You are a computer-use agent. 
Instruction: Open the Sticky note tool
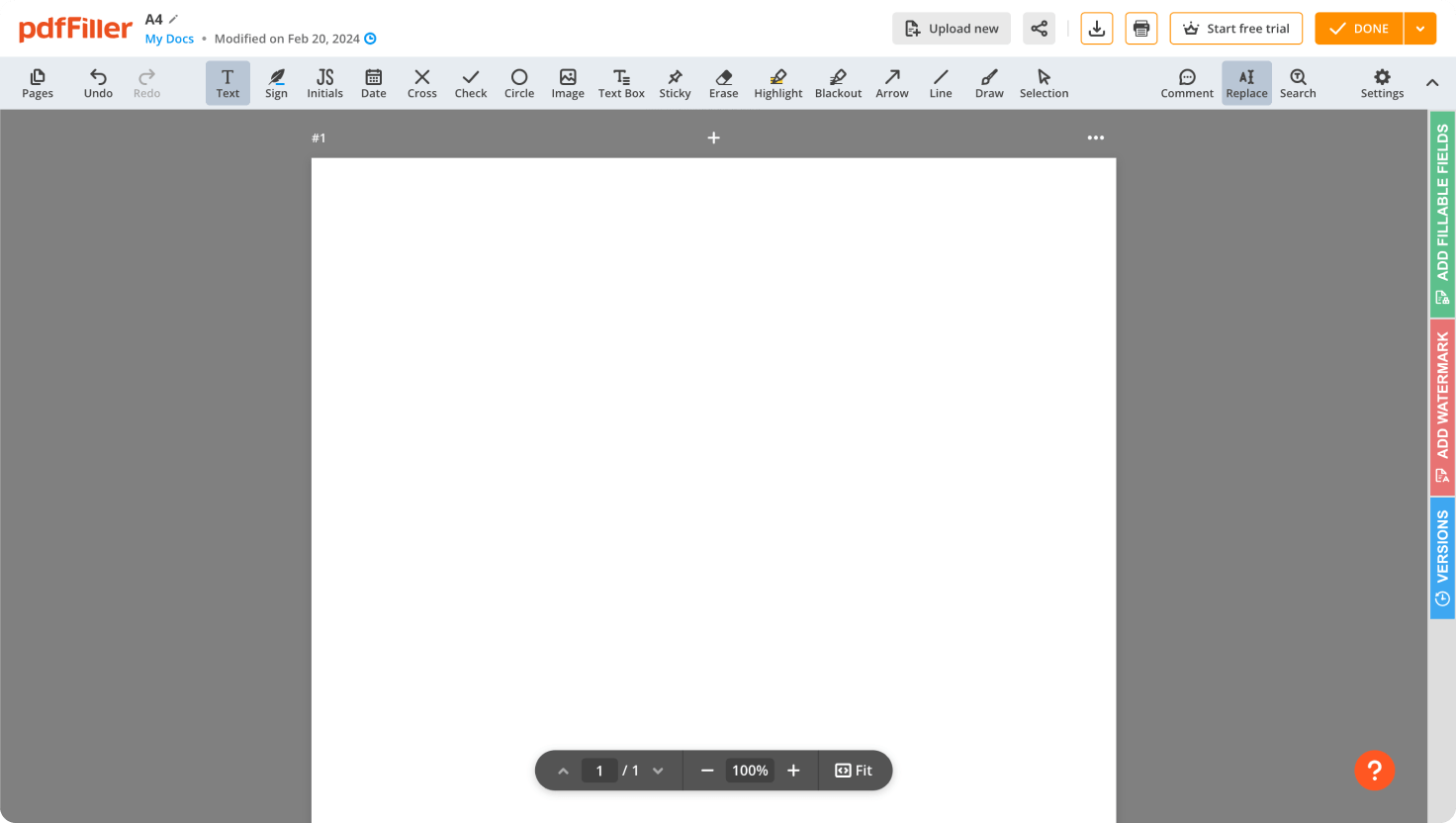tap(675, 82)
